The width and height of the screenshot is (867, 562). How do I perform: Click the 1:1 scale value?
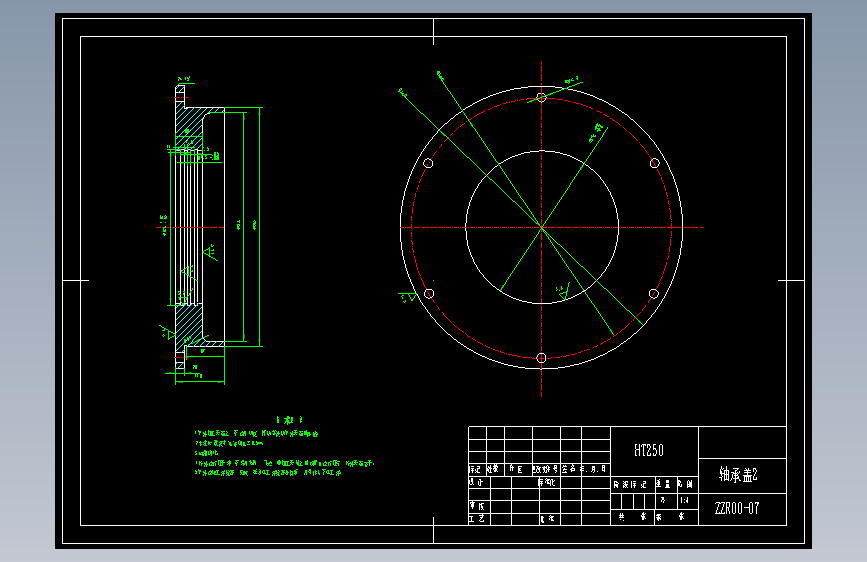685,500
